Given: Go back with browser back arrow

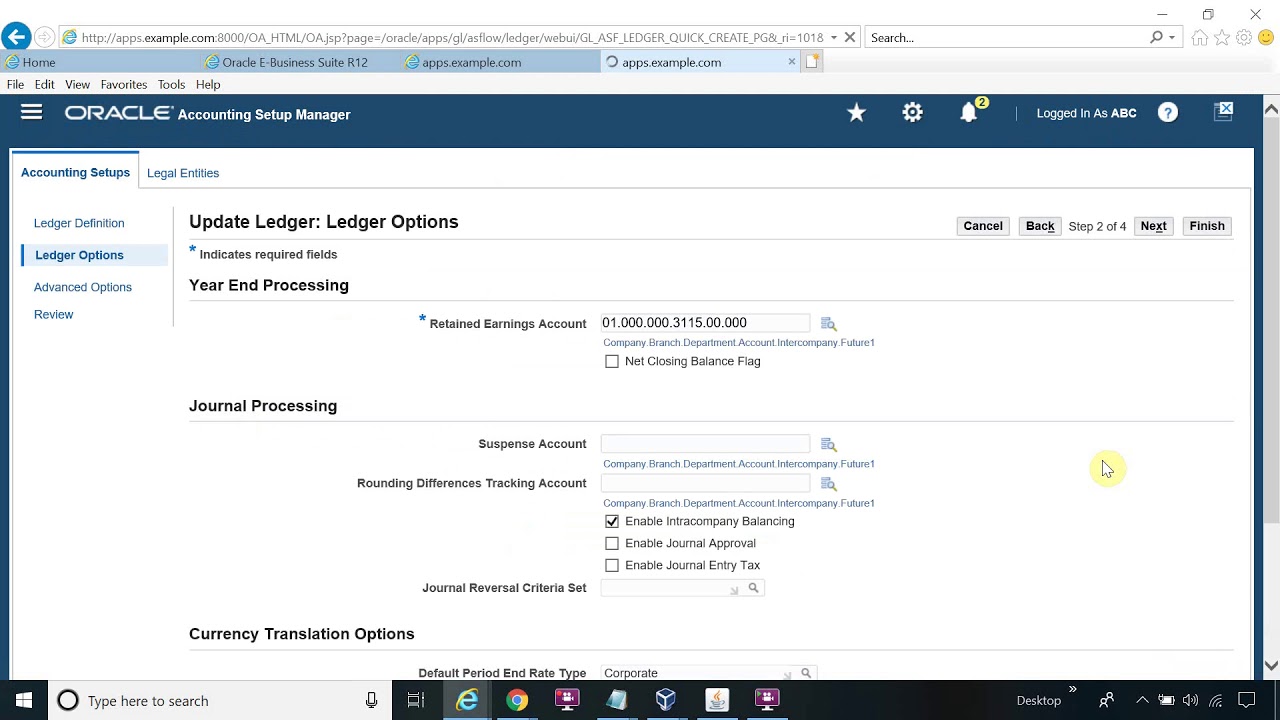Looking at the screenshot, I should coord(16,37).
